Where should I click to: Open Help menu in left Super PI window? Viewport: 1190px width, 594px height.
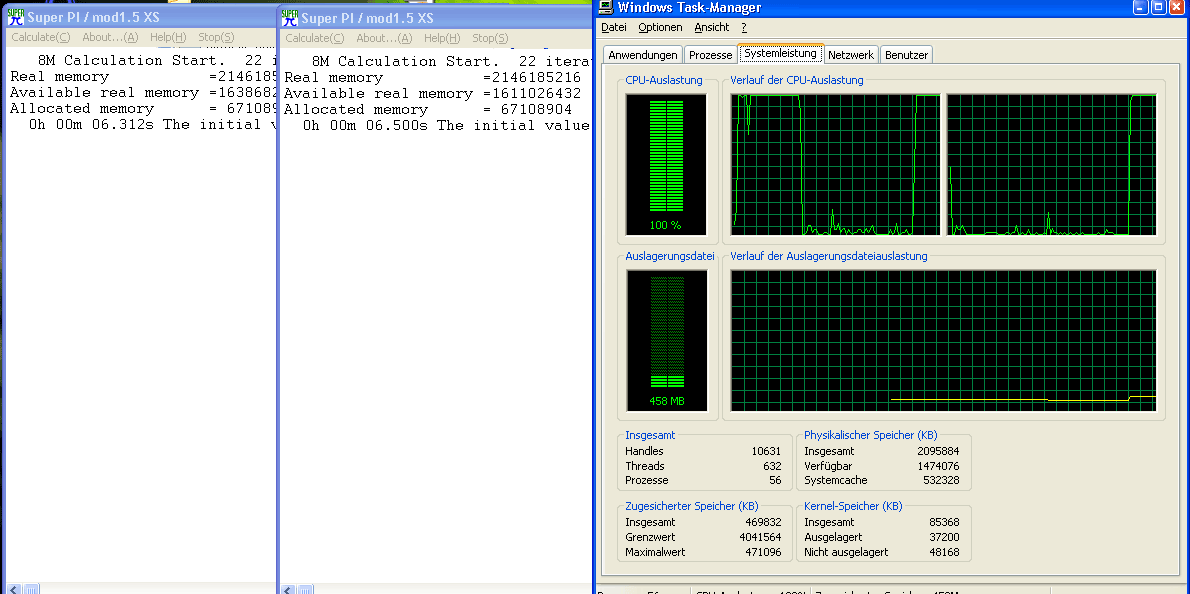click(x=168, y=37)
